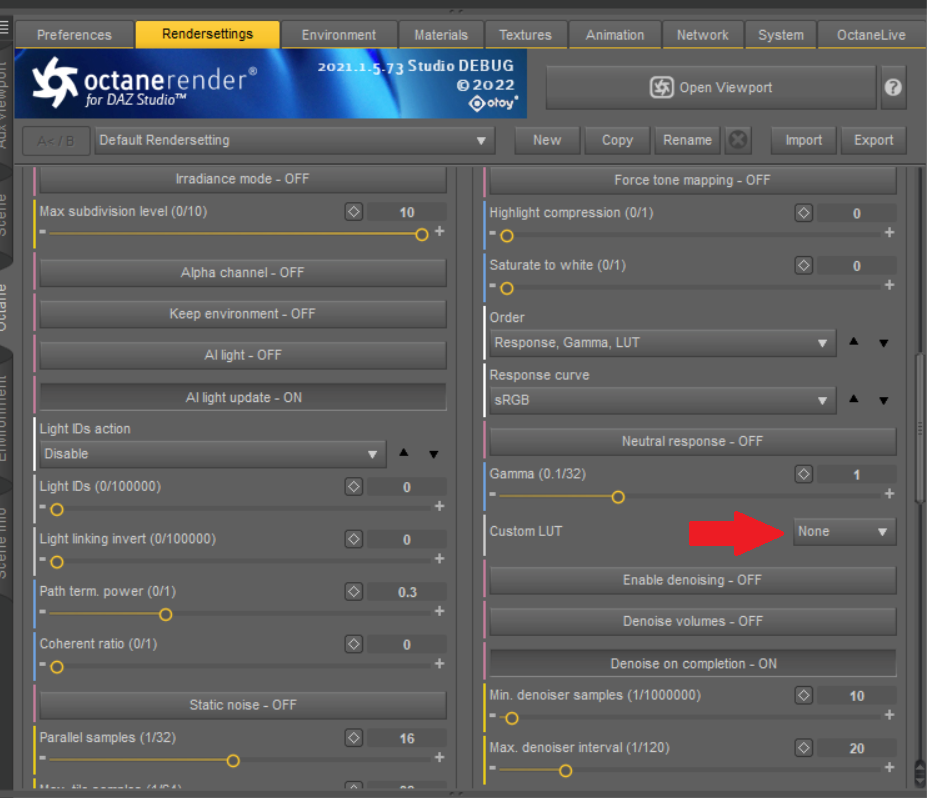Click Path term. power value field 0.3
927x798 pixels.
tap(407, 592)
